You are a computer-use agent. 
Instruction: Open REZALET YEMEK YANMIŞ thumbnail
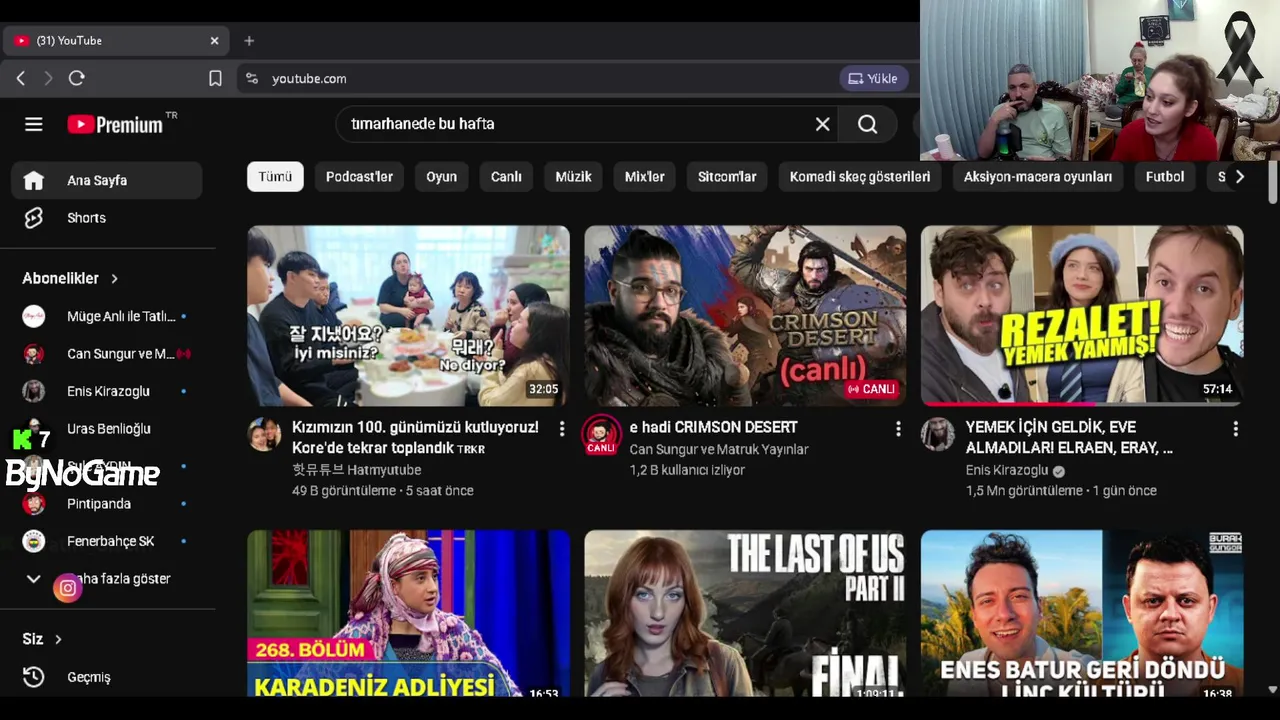tap(1082, 316)
